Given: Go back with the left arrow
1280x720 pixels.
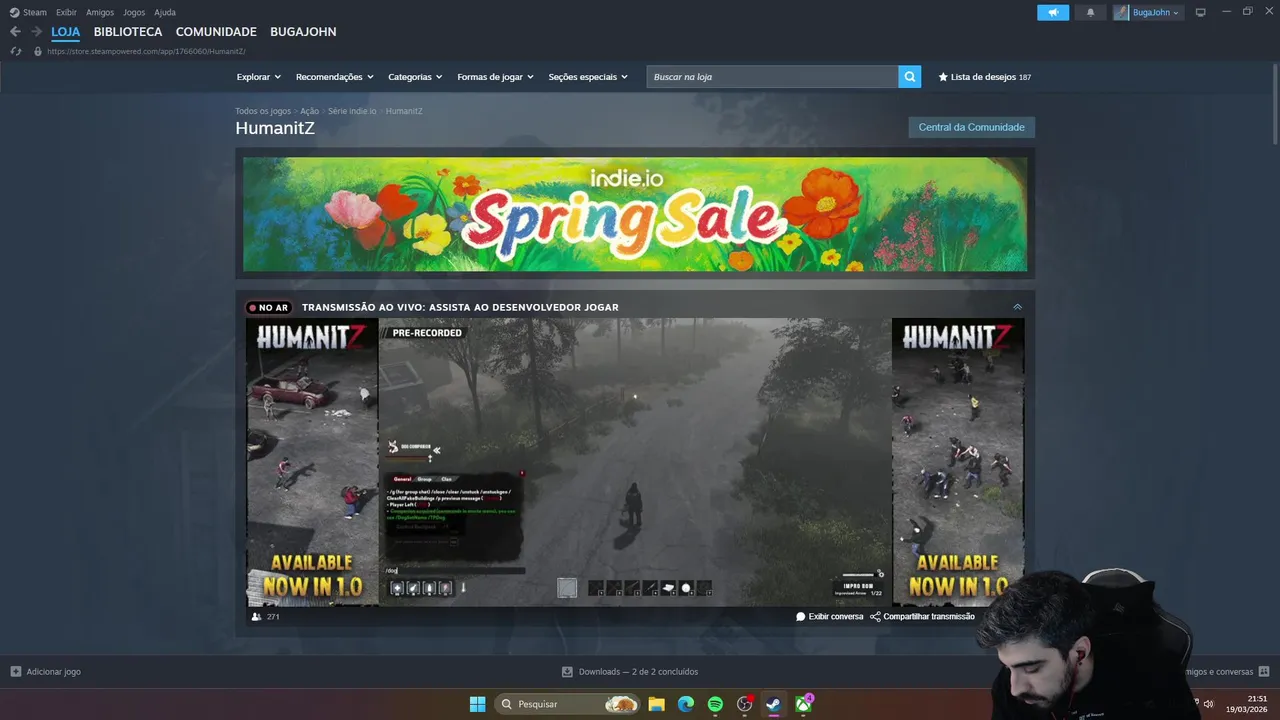Looking at the screenshot, I should click(x=15, y=32).
